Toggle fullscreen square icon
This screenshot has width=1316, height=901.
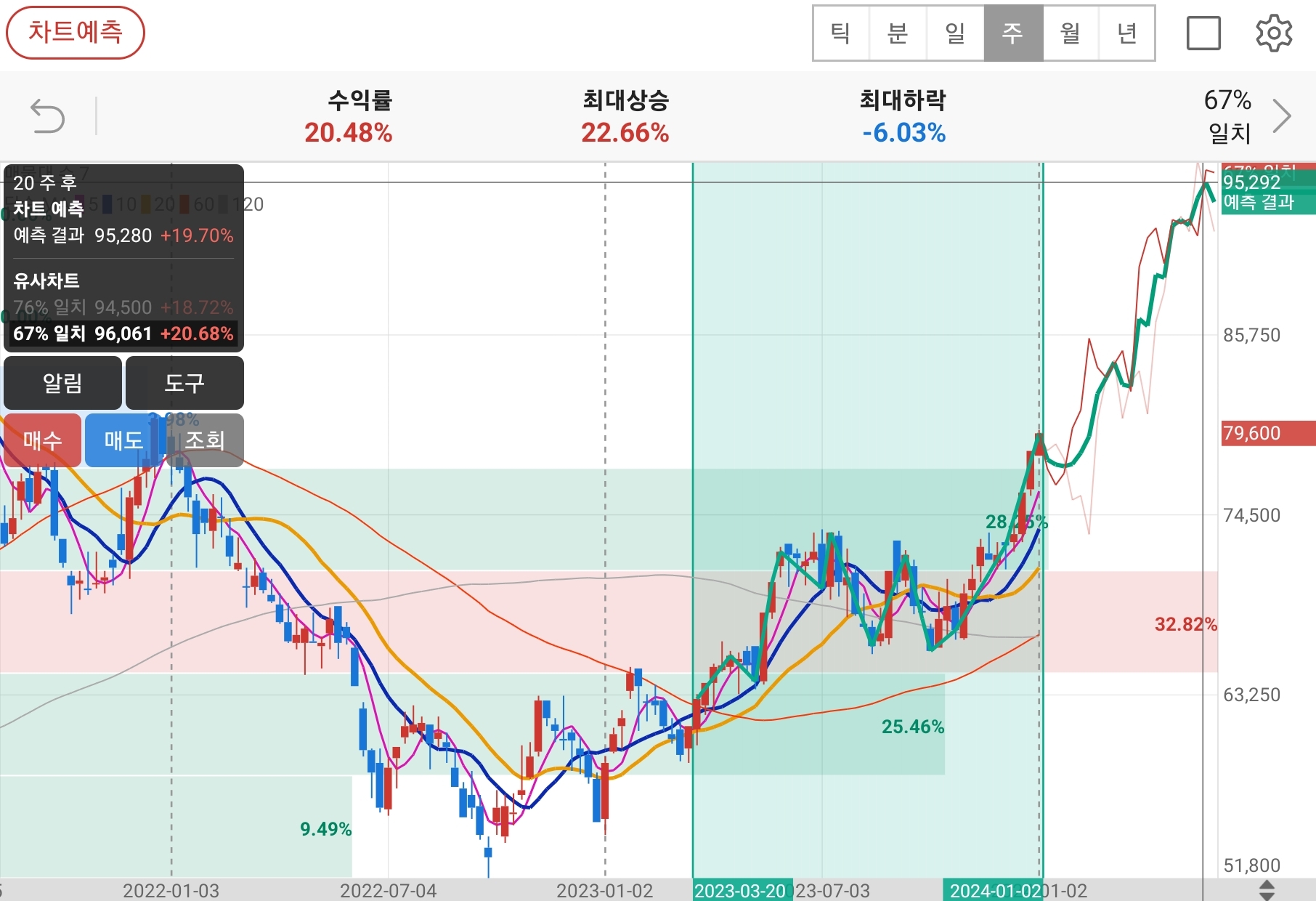point(1203,33)
